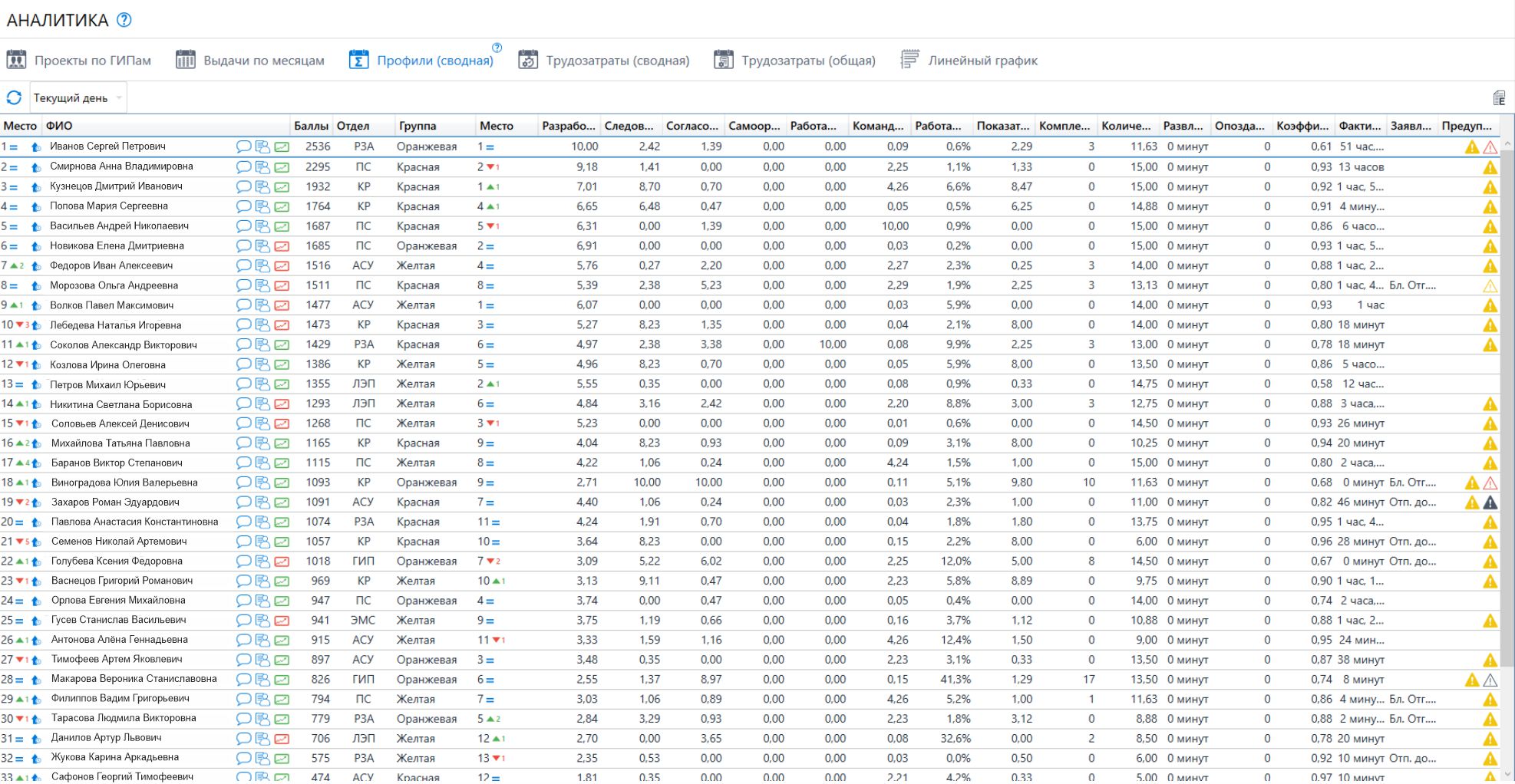Viewport: 1515px width, 784px height.
Task: Select the name Васнецов Григорий Романович
Action: coord(122,581)
